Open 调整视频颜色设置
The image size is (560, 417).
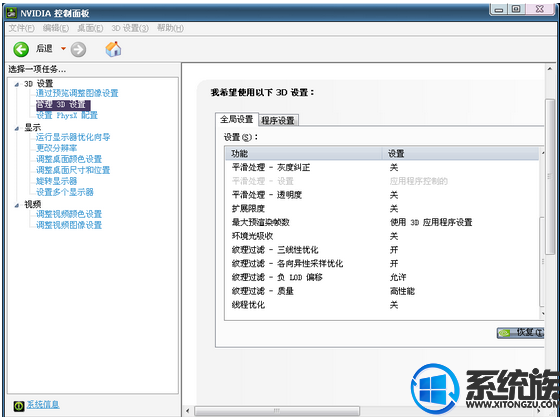coord(69,214)
